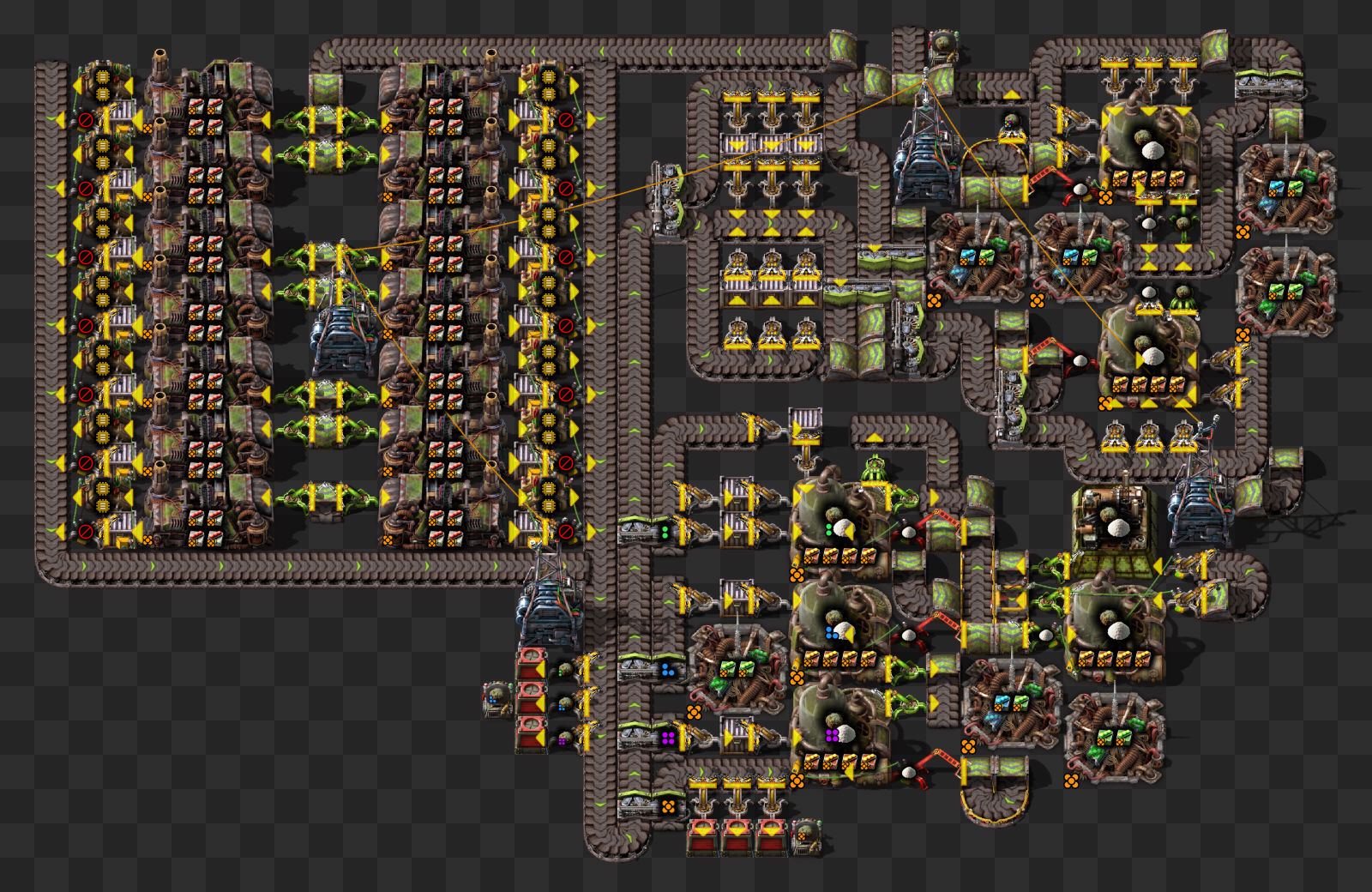Image resolution: width=1372 pixels, height=892 pixels.
Task: Click the splitter filtered to blue dots
Action: click(x=650, y=668)
